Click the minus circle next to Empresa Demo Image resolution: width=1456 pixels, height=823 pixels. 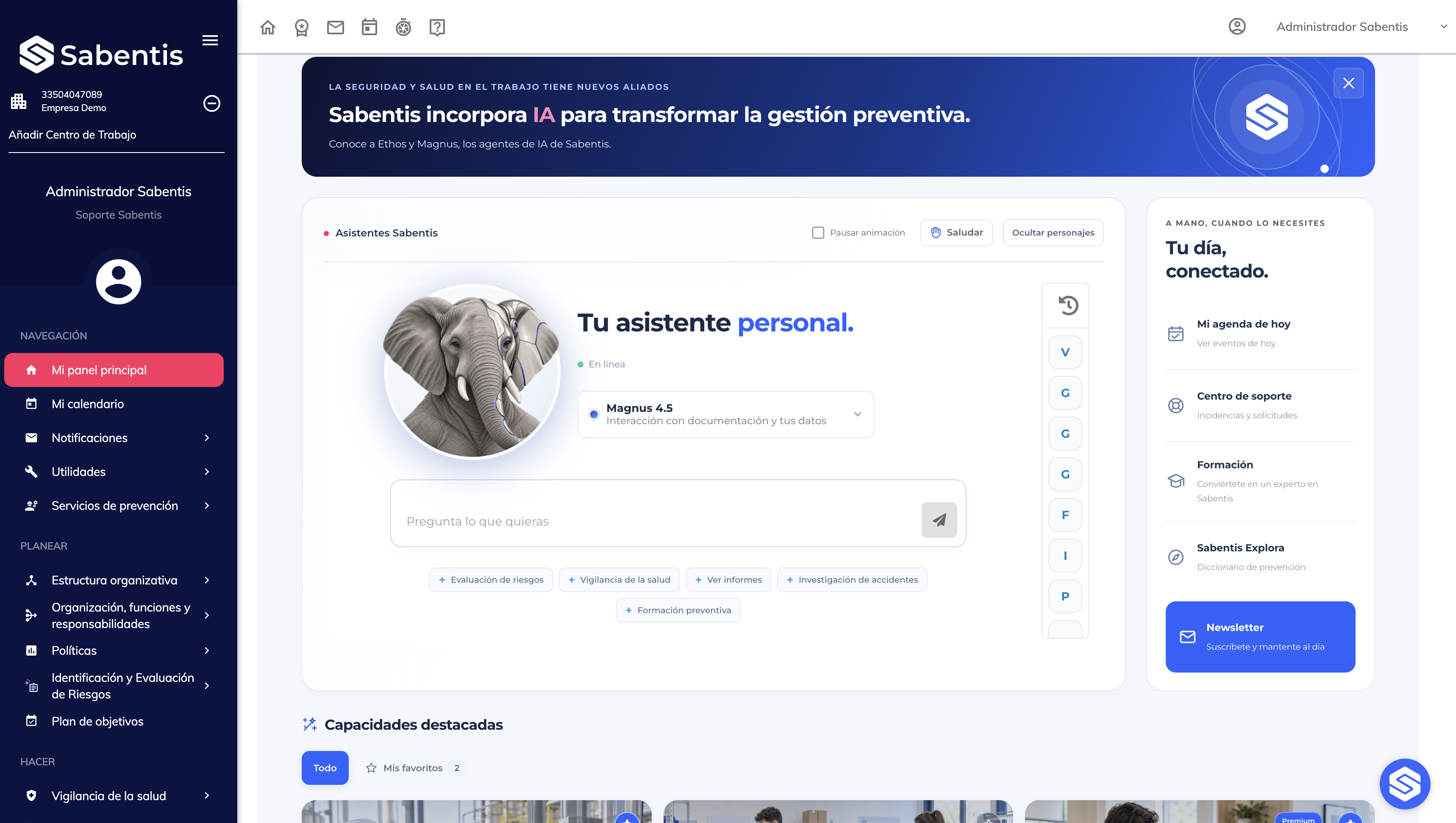211,103
